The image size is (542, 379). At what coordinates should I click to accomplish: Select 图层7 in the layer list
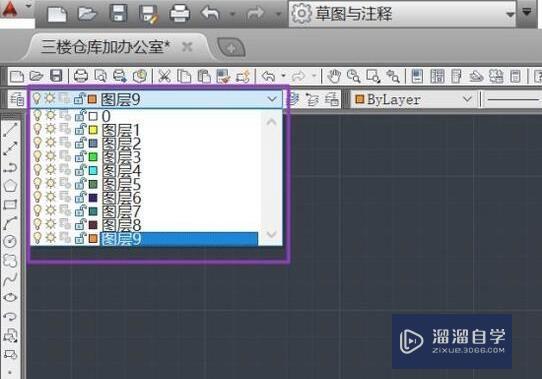point(144,211)
